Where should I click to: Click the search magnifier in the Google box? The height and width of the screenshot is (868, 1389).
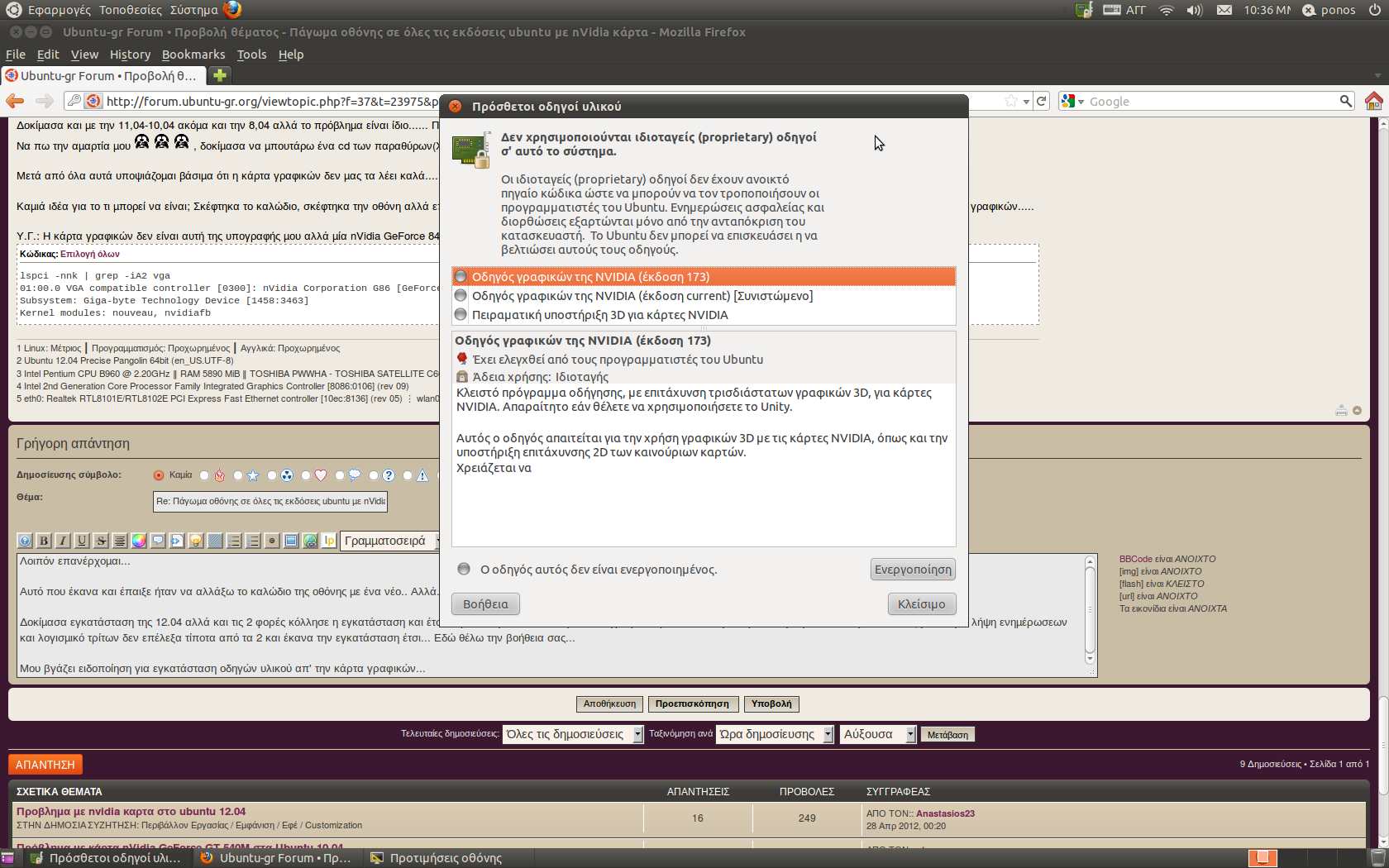(x=1346, y=101)
